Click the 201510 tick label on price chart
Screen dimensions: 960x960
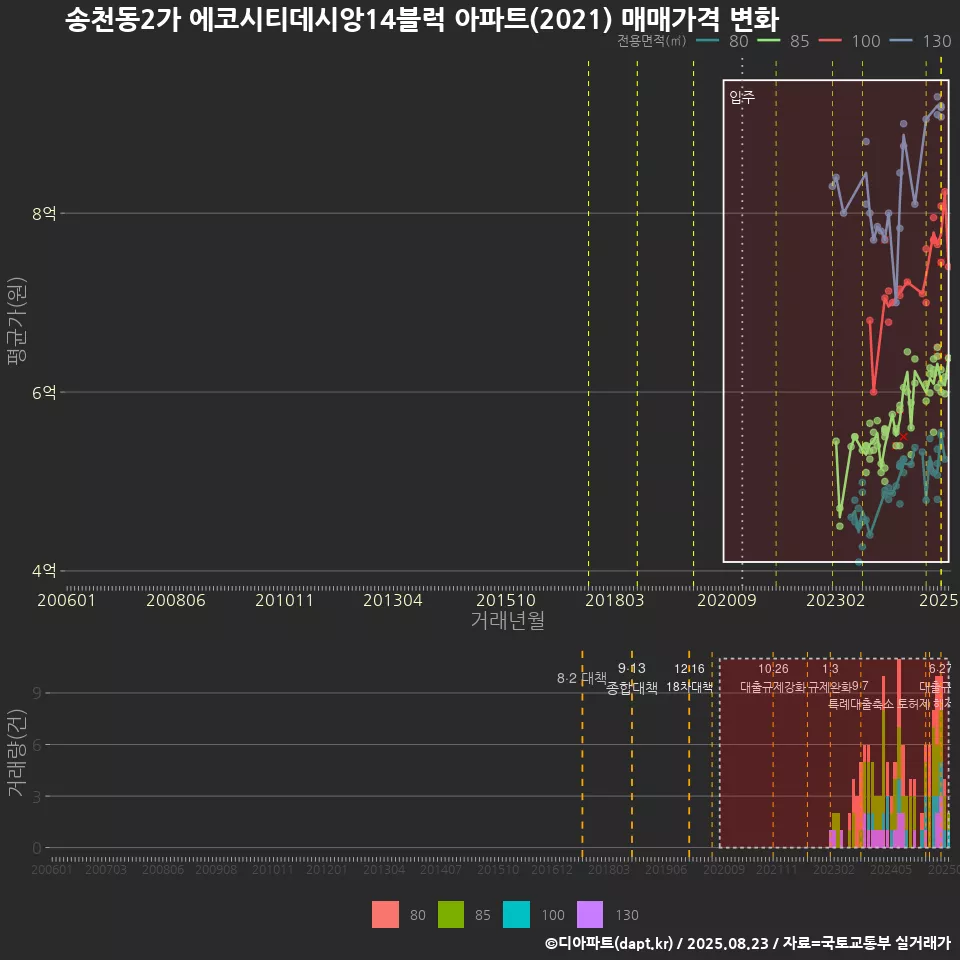[506, 600]
